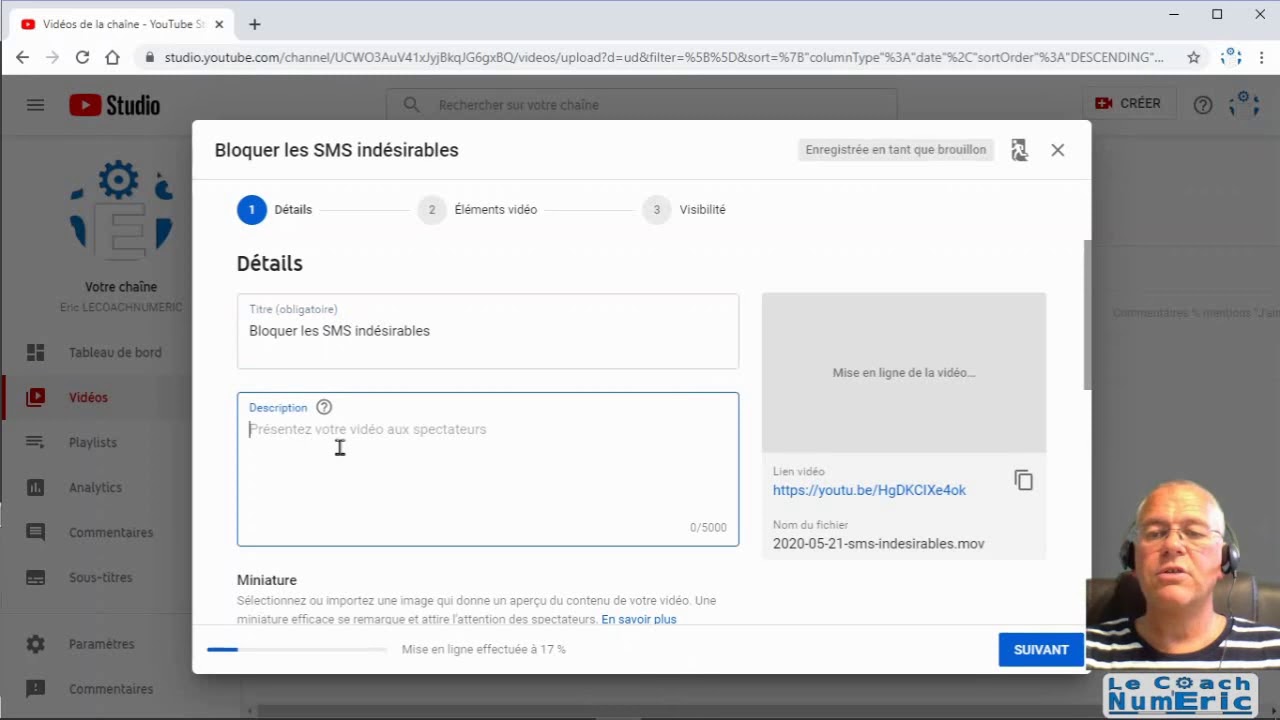The height and width of the screenshot is (720, 1280).
Task: Reload the page in Chrome
Action: coord(82,57)
